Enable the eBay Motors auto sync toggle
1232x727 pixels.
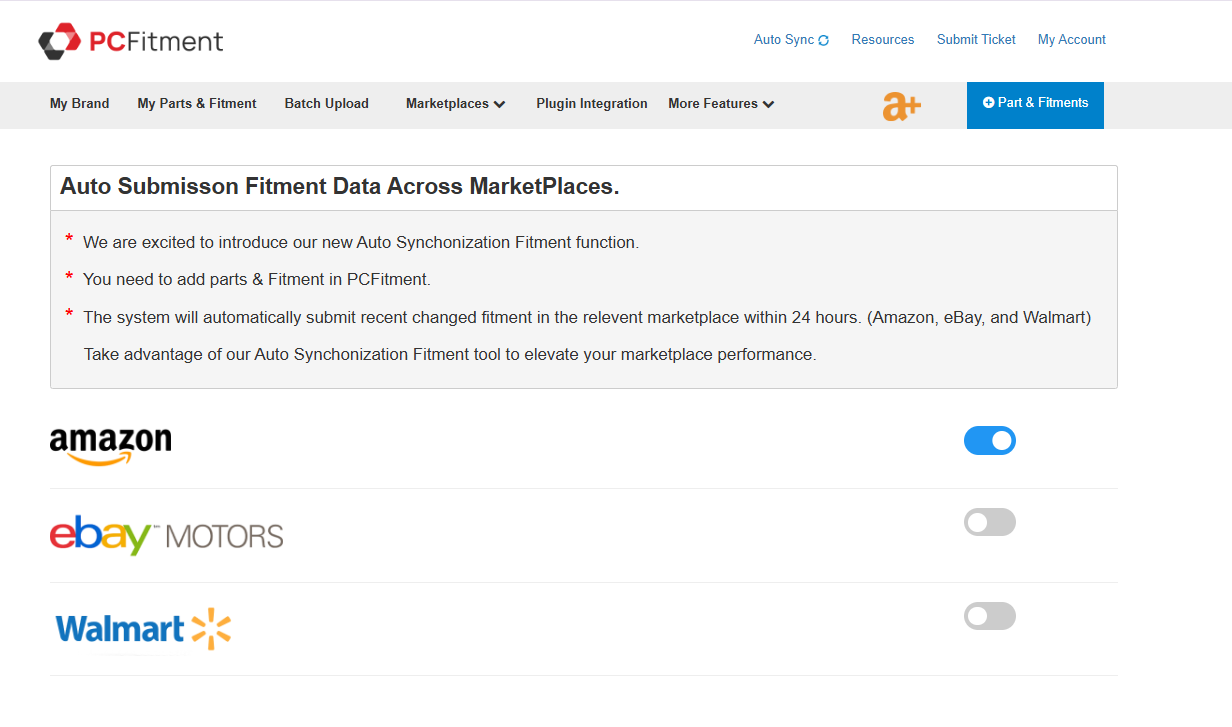pos(989,522)
